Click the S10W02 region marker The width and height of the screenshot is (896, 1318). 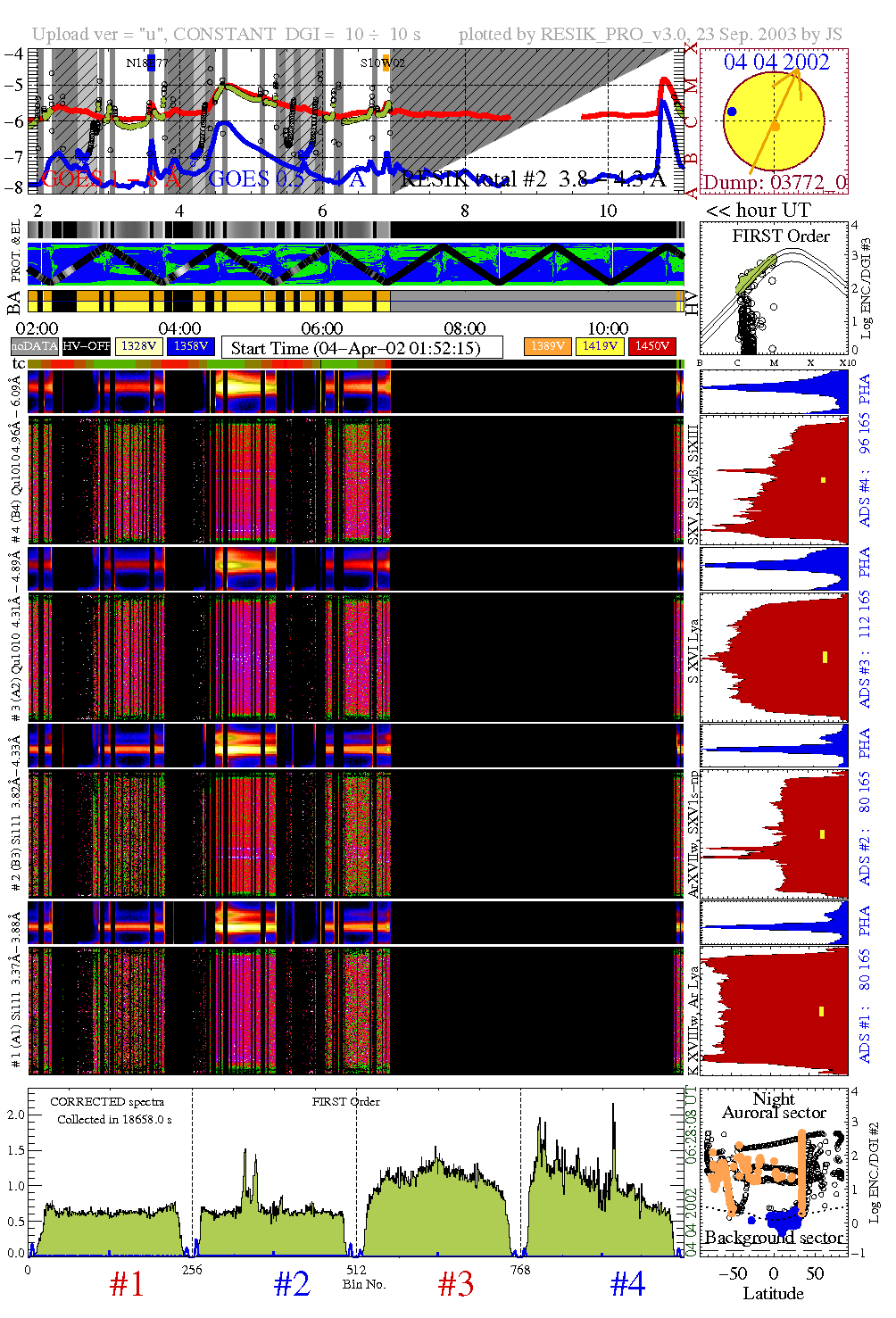(386, 62)
